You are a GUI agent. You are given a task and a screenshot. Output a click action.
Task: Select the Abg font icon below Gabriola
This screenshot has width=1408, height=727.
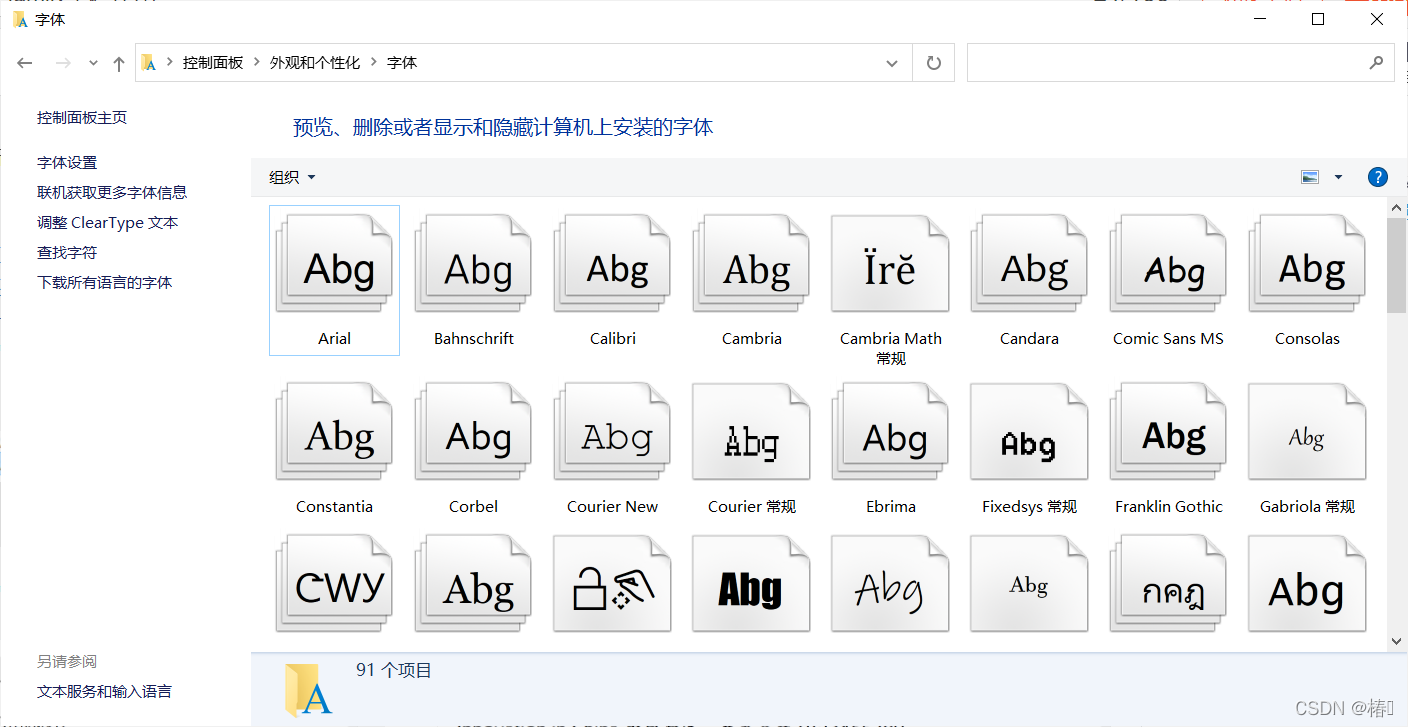pyautogui.click(x=1307, y=584)
